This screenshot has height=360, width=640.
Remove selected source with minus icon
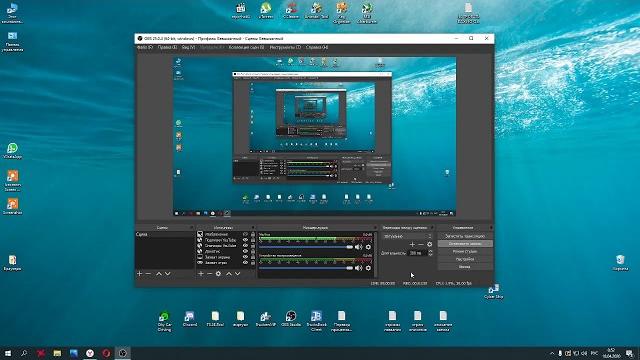coord(209,273)
